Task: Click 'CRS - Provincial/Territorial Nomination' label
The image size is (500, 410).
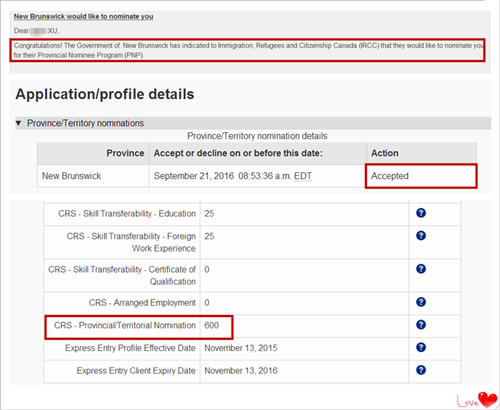Action: point(125,325)
